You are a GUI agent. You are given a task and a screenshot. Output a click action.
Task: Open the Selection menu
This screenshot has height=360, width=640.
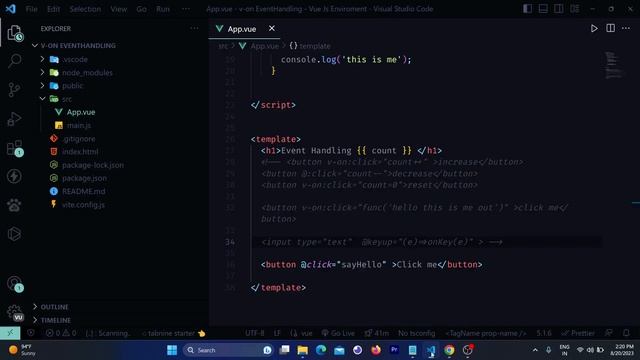tap(85, 9)
